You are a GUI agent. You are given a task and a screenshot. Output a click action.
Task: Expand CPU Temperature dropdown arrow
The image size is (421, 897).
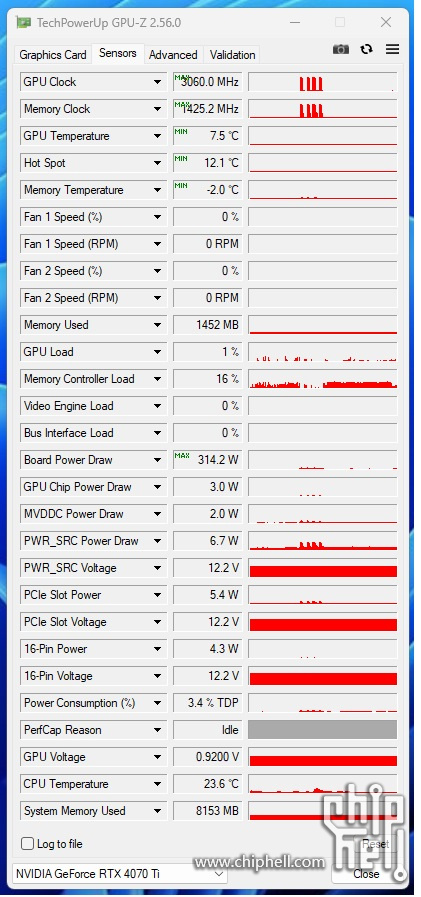click(x=157, y=784)
